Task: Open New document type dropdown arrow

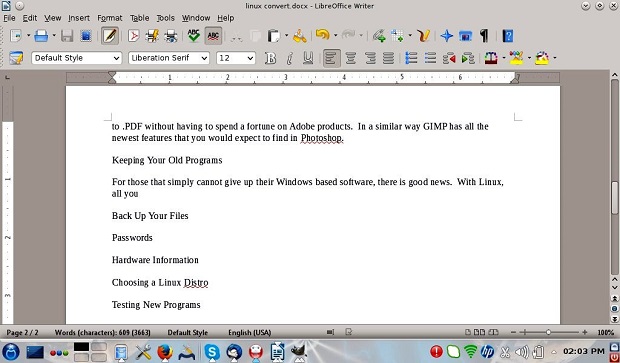Action: point(28,36)
